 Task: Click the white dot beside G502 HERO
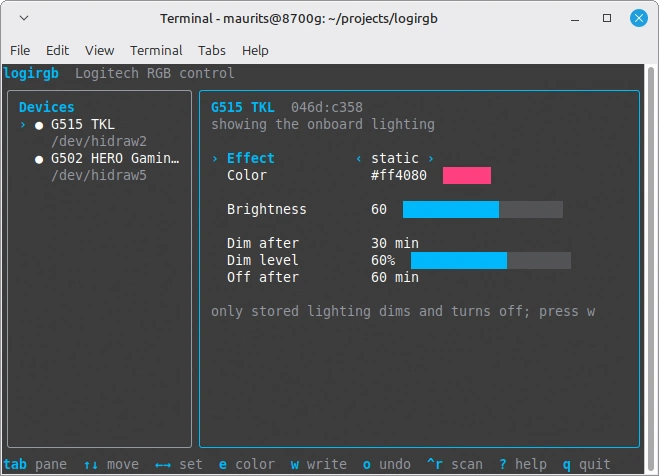pos(39,159)
